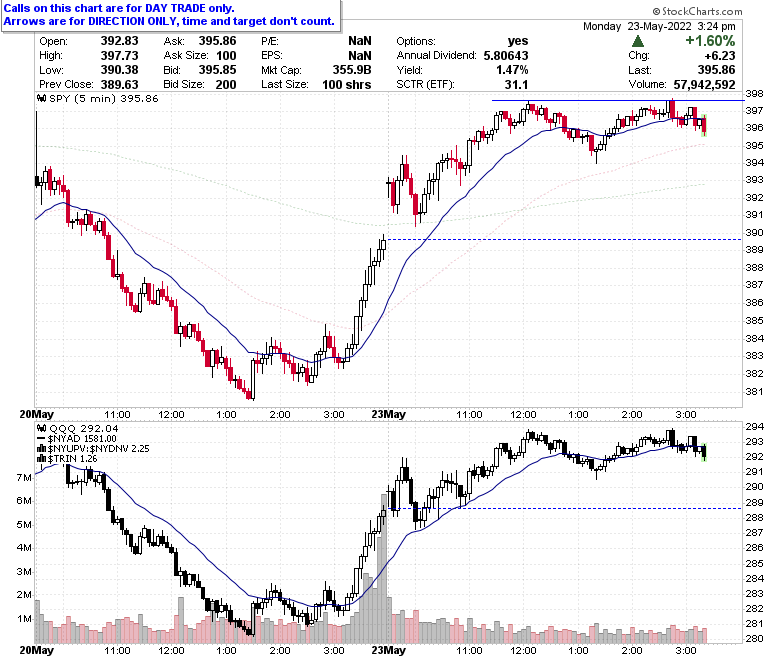
Task: Click the '20May' date label on the QQQ panel's time axis
Action: 36,650
